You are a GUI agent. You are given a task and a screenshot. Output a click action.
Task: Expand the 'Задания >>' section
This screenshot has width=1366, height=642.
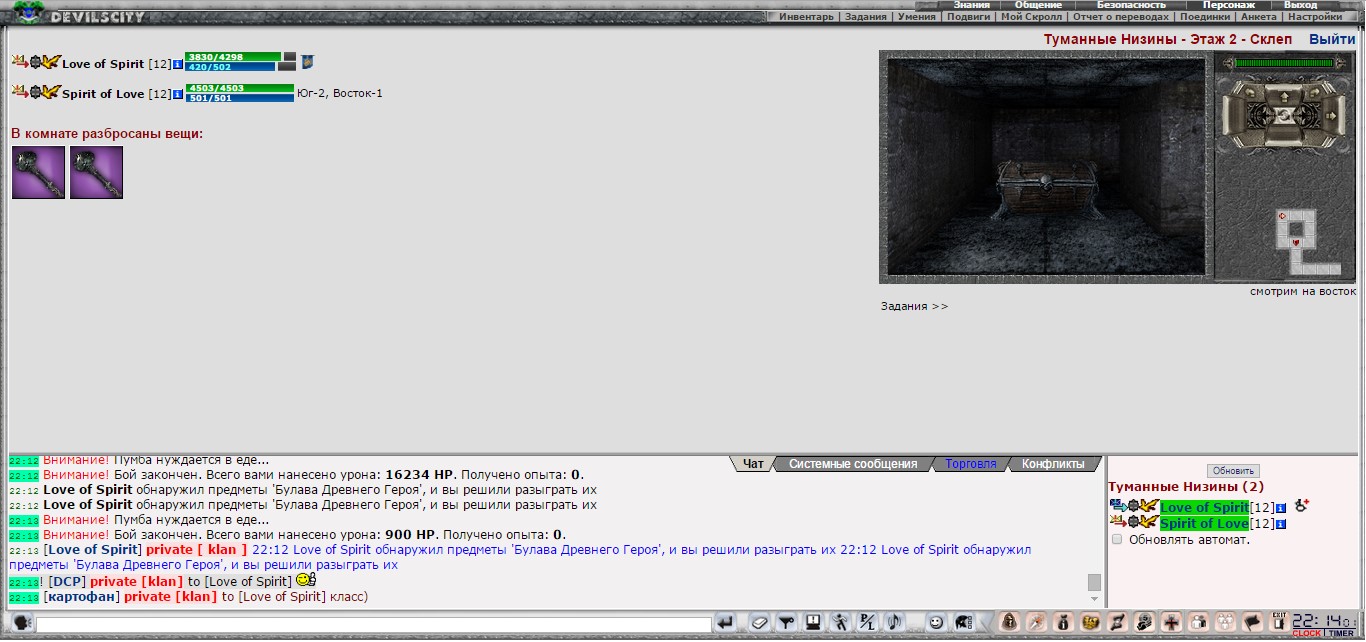pos(914,306)
